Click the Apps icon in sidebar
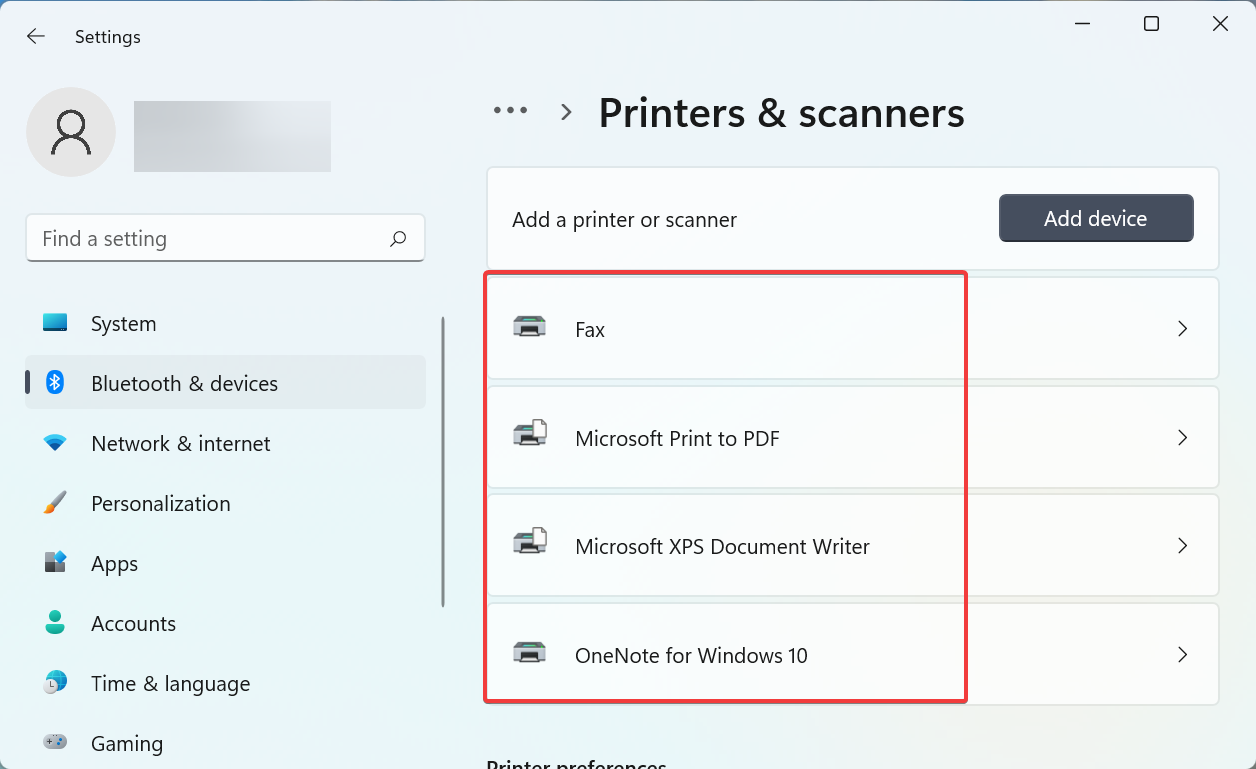This screenshot has height=769, width=1256. (55, 563)
